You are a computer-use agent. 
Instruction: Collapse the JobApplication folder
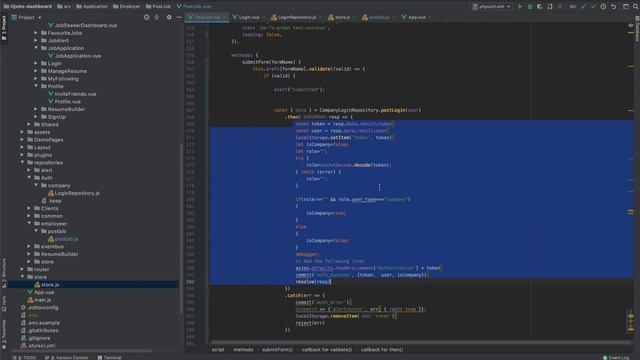(36, 48)
